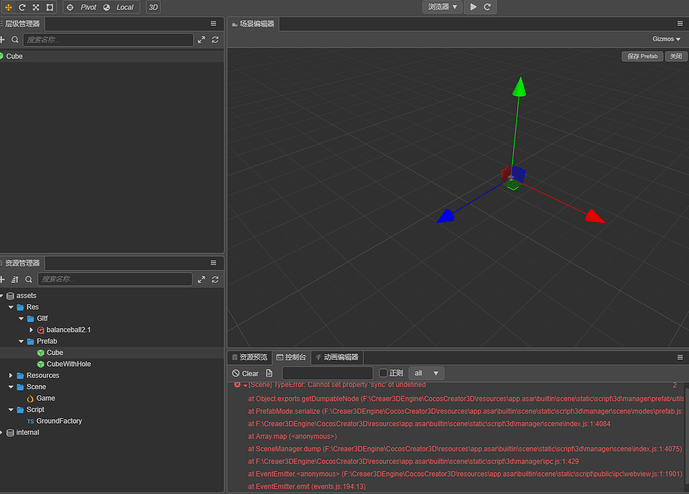Select the assets manager panel tab
Image resolution: width=689 pixels, height=494 pixels.
coord(21,263)
